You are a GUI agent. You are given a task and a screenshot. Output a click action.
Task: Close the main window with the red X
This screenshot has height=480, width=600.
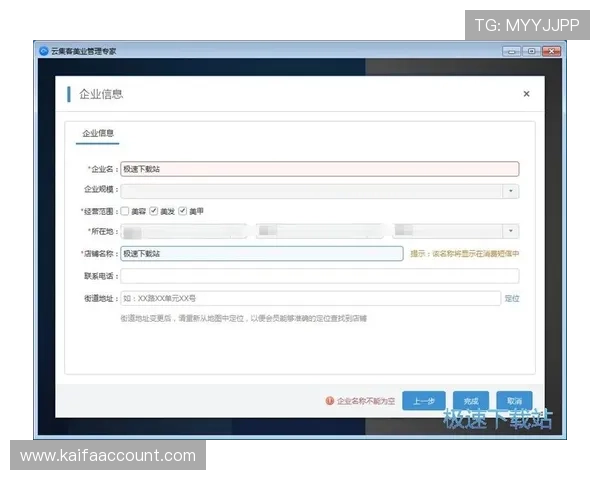(551, 51)
